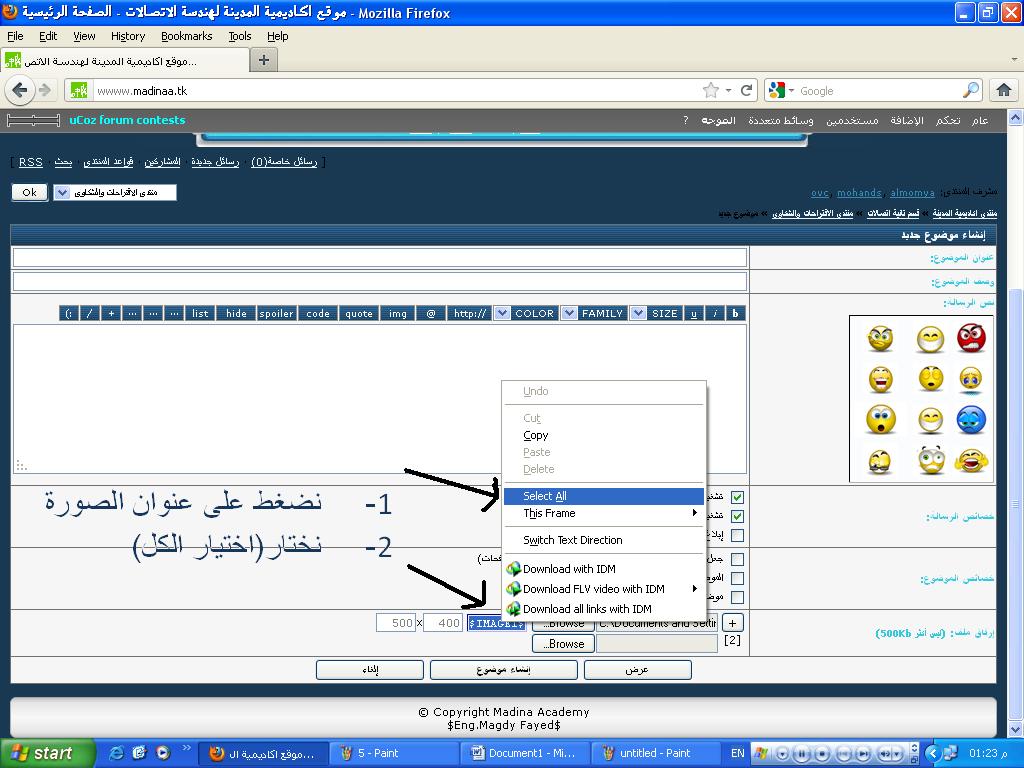
Task: Click the @ email button
Action: coord(431,313)
